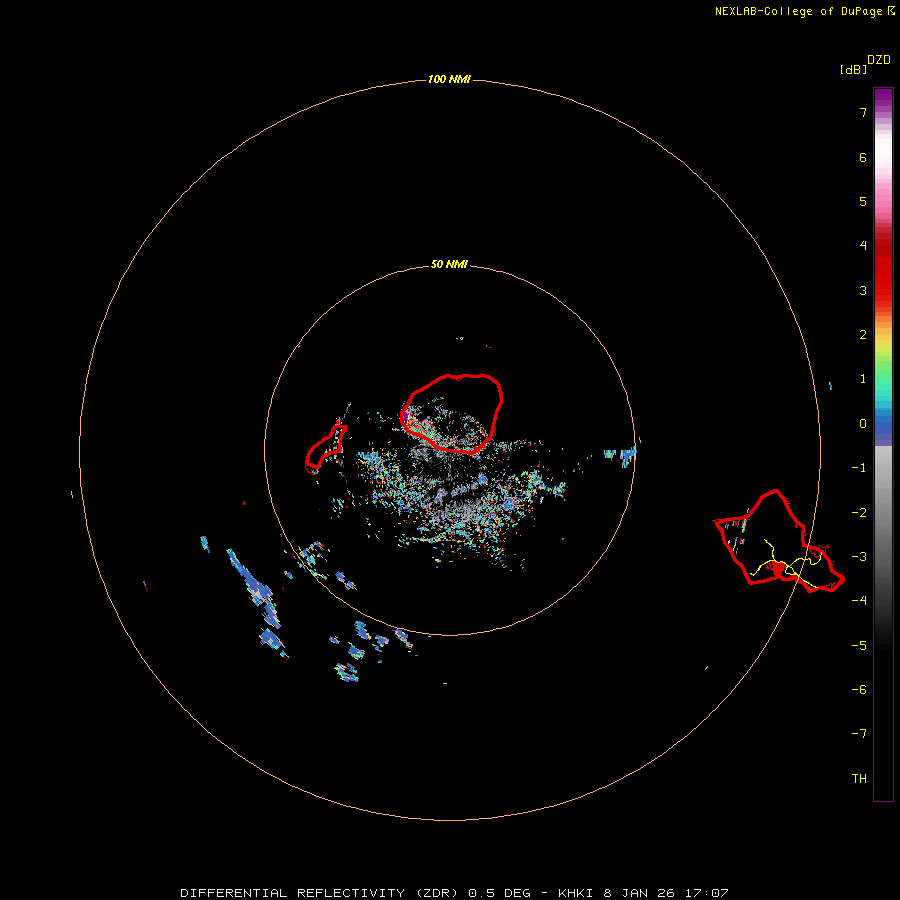Viewport: 900px width, 900px height.
Task: Select the 5 dB scale label
Action: tap(863, 201)
